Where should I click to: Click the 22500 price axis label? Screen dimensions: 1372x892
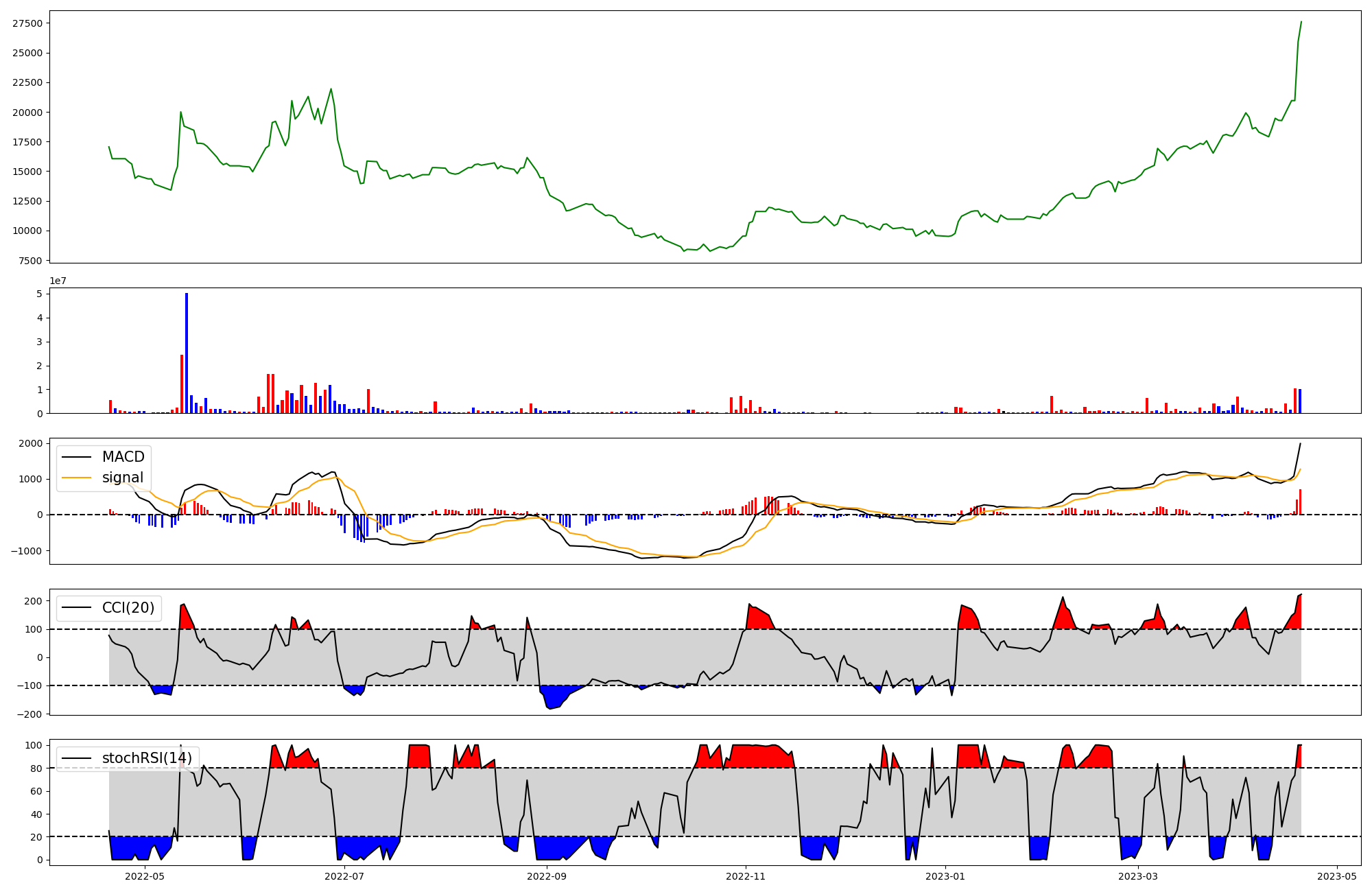27,82
